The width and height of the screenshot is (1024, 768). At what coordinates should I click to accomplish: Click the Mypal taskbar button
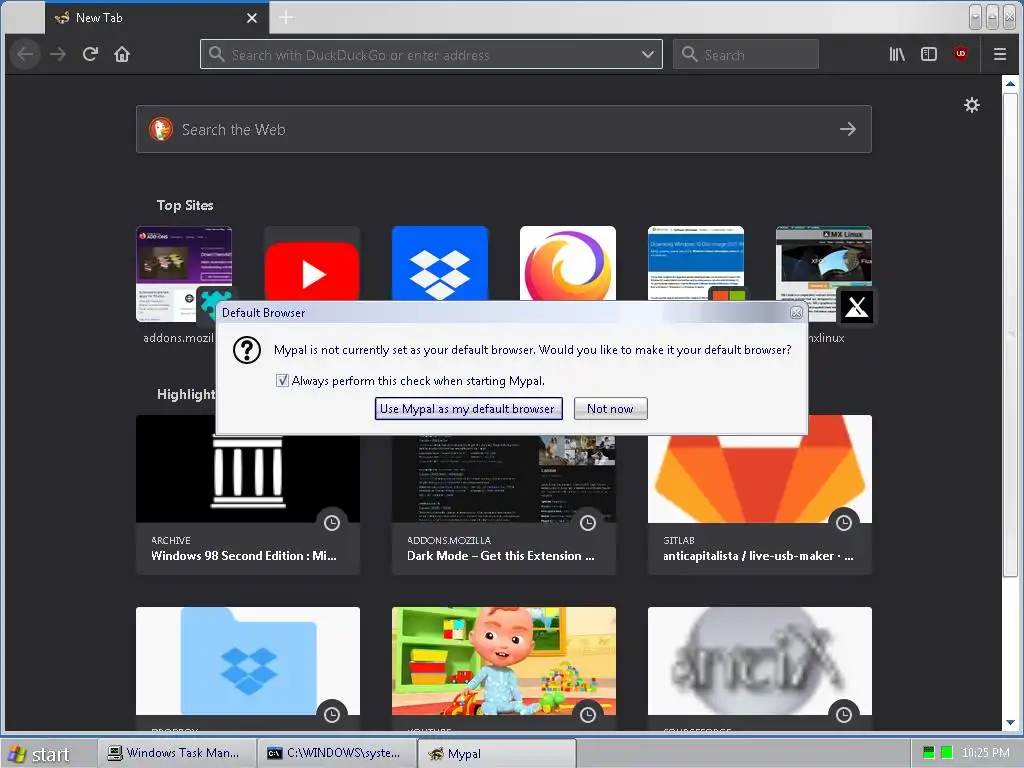pyautogui.click(x=496, y=754)
